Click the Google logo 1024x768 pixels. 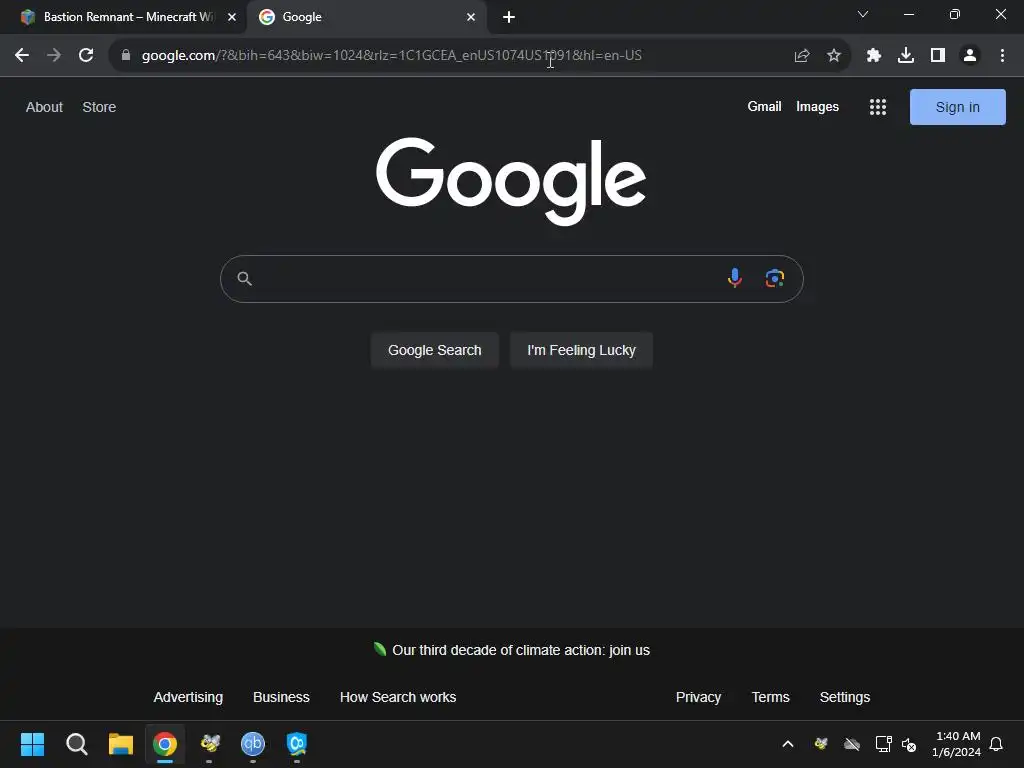pos(511,181)
